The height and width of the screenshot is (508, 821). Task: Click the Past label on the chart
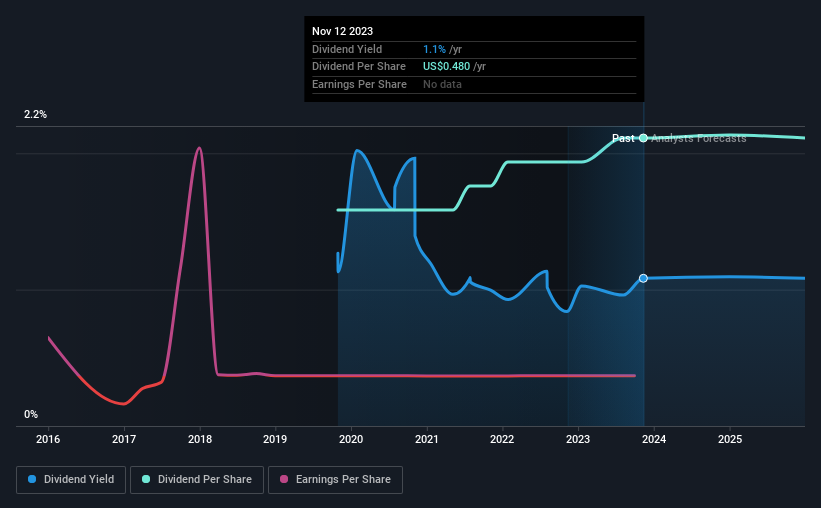[623, 138]
